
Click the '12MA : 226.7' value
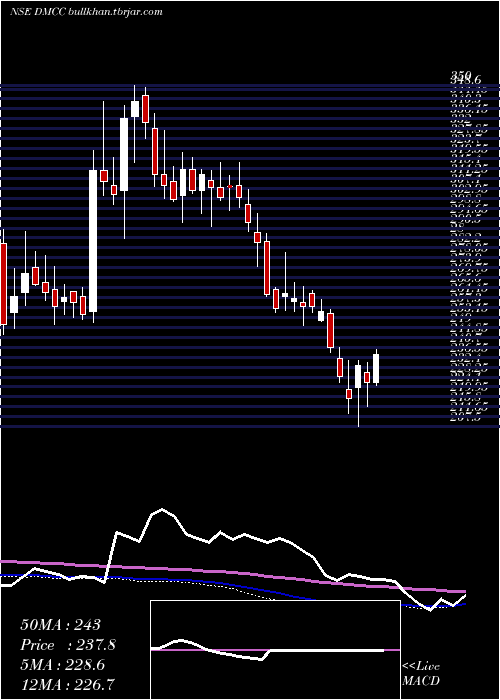pyautogui.click(x=67, y=685)
